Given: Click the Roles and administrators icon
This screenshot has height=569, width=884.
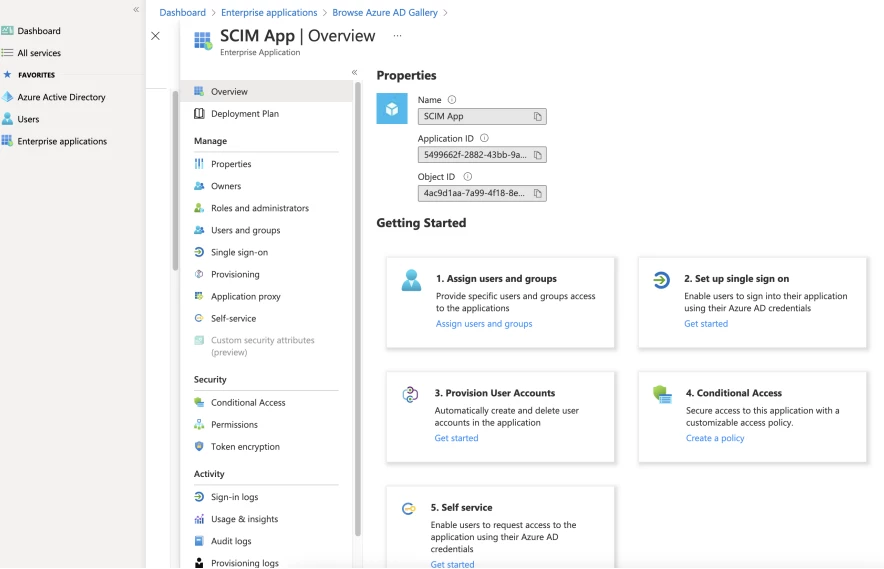Looking at the screenshot, I should pos(199,208).
